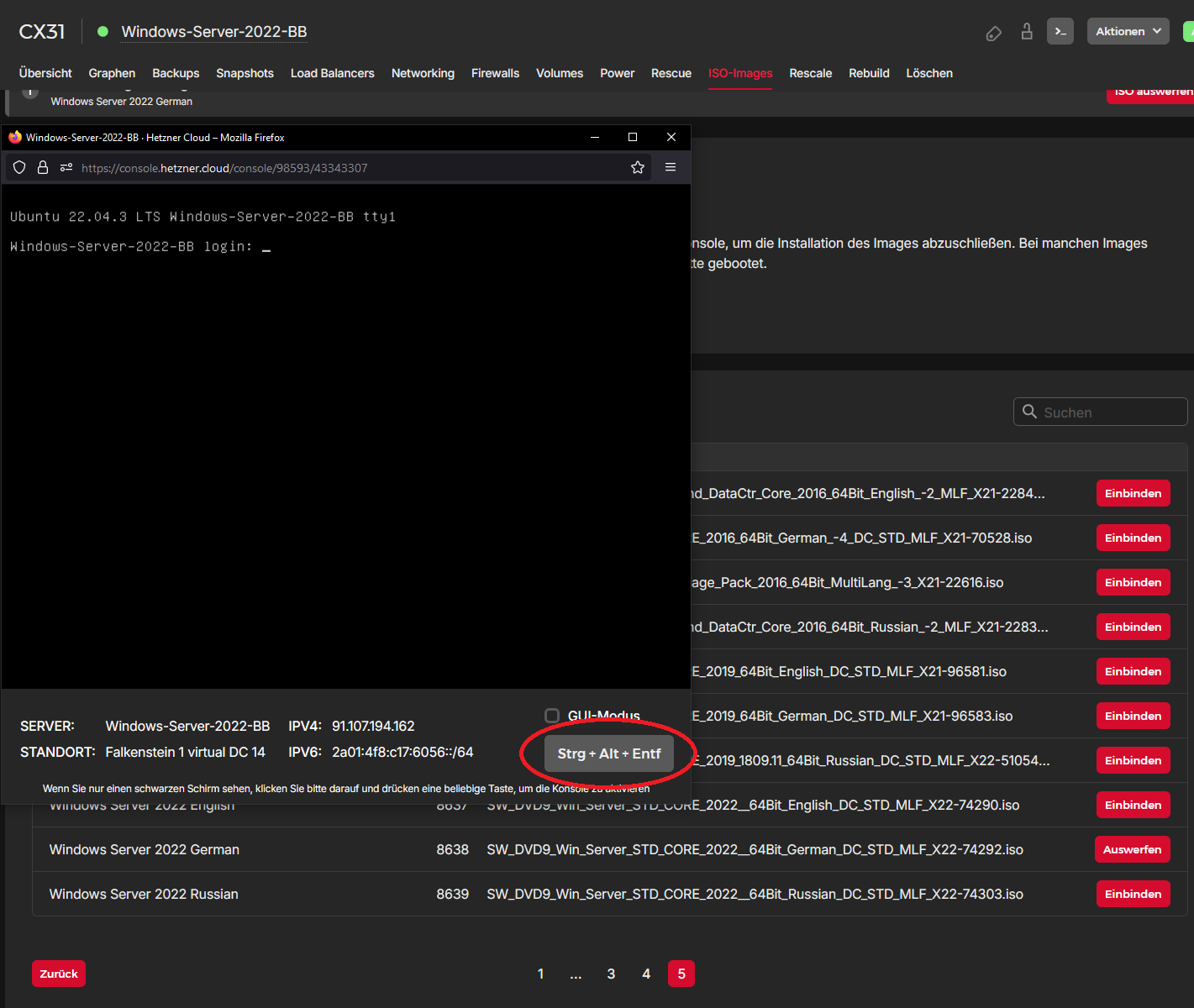Click Einbinden for Windows Server 2022 Russian
1194x1008 pixels.
(1133, 894)
